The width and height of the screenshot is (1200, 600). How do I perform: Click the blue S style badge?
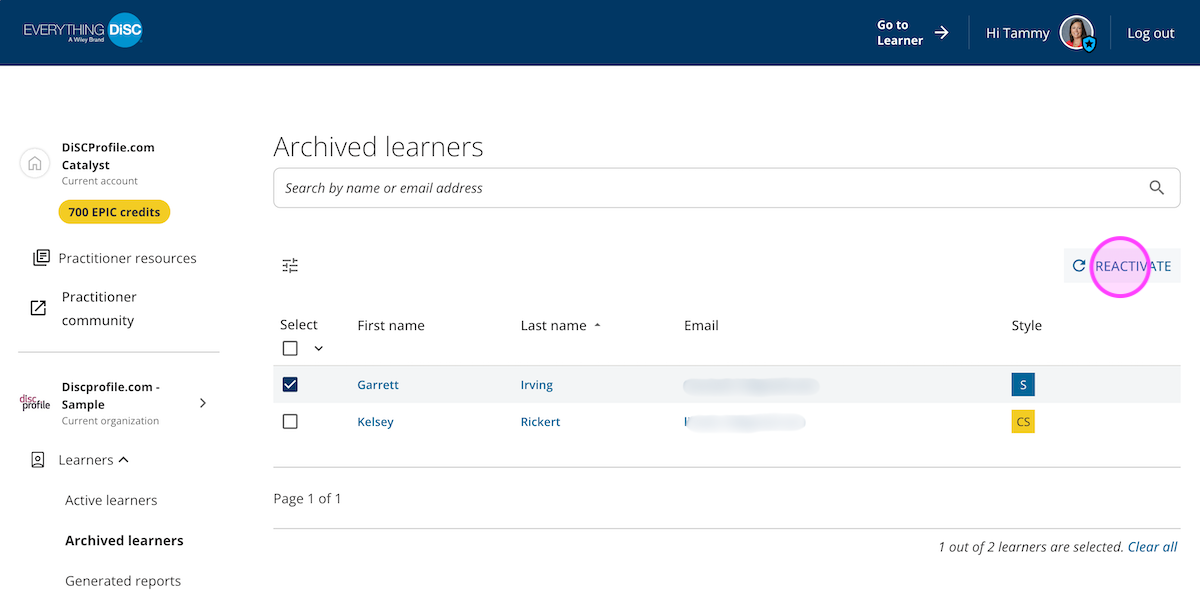(x=1023, y=385)
